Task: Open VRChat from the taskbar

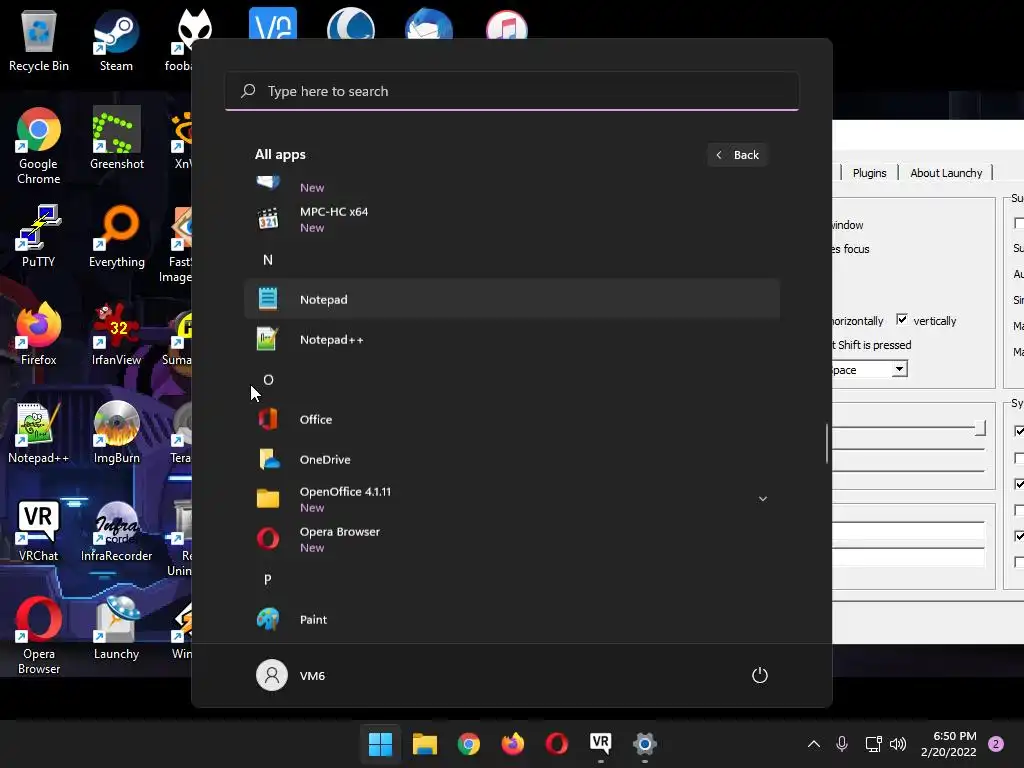Action: [601, 743]
